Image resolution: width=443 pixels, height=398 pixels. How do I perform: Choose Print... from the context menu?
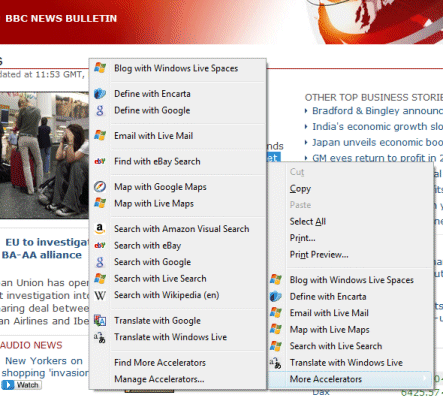point(302,238)
